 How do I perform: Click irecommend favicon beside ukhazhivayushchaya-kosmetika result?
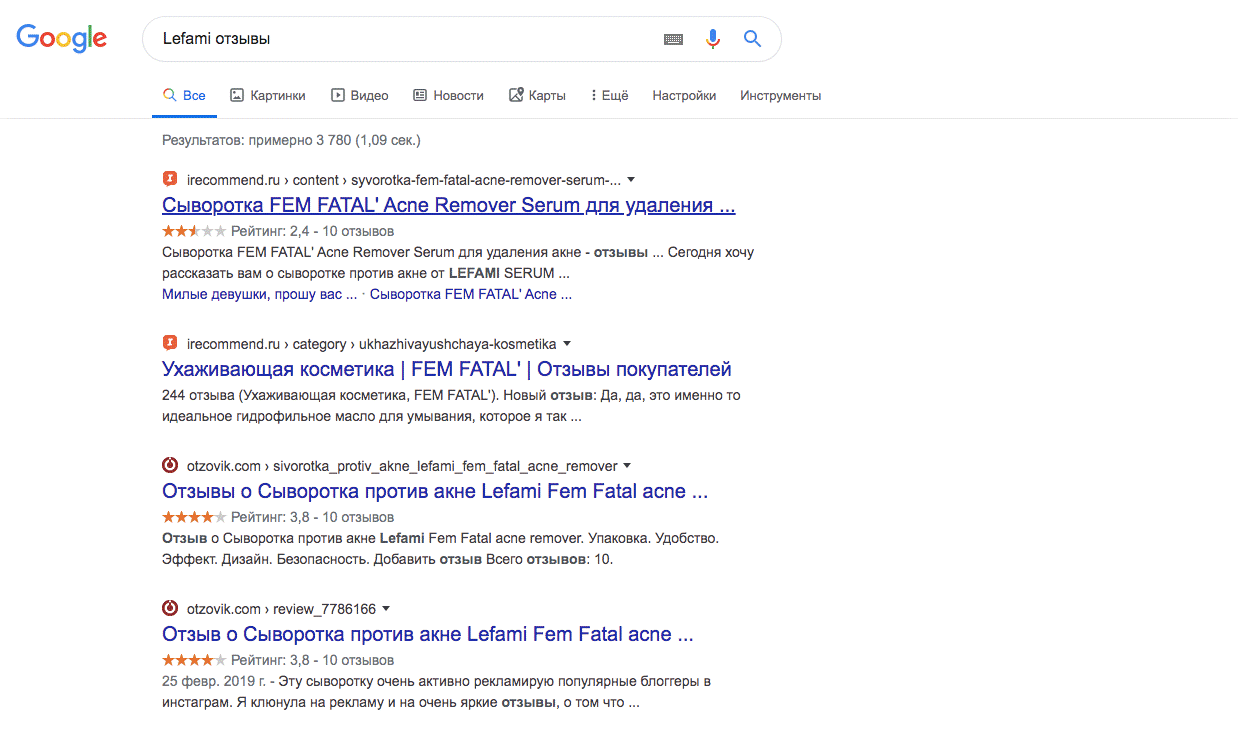point(170,344)
